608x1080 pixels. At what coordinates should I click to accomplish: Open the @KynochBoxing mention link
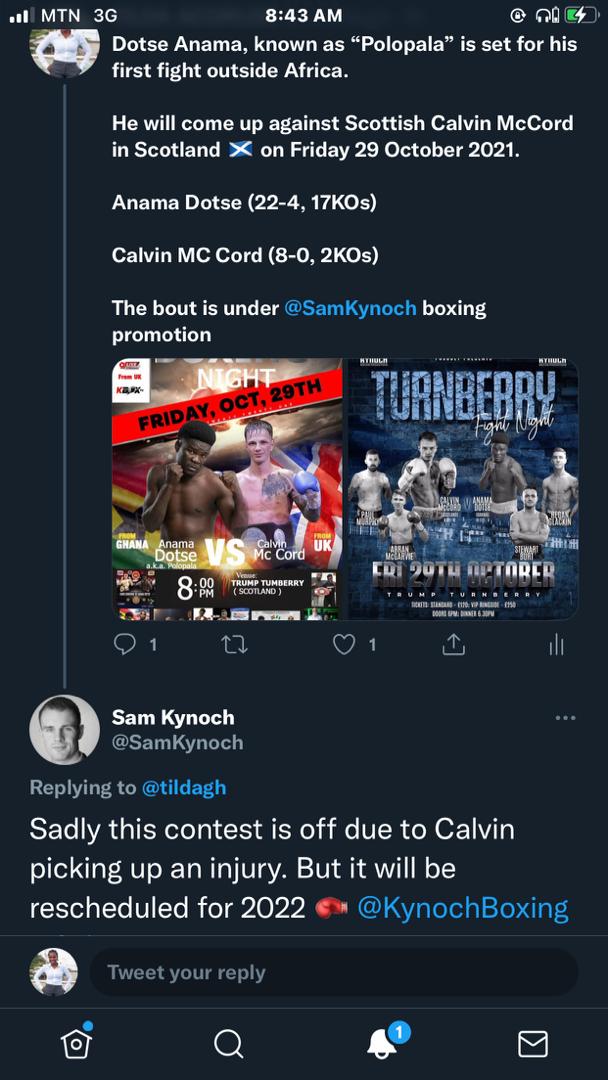(462, 908)
